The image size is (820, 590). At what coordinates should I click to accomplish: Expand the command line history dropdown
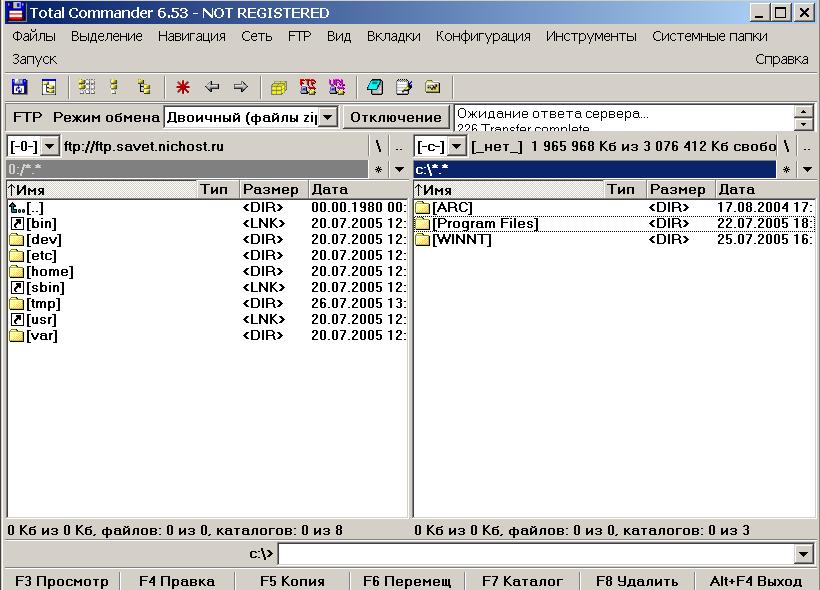804,554
